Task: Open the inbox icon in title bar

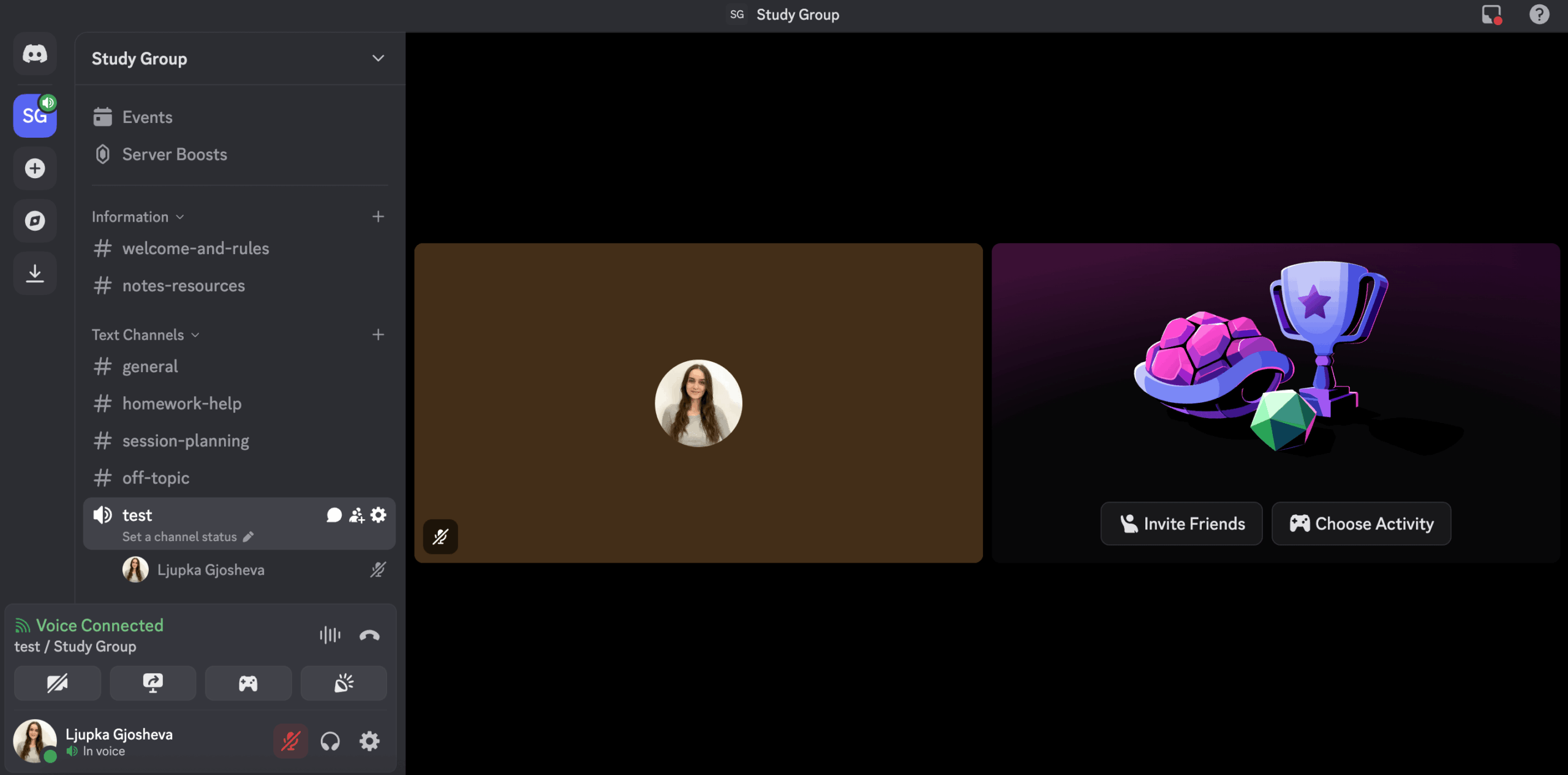Action: point(1491,14)
